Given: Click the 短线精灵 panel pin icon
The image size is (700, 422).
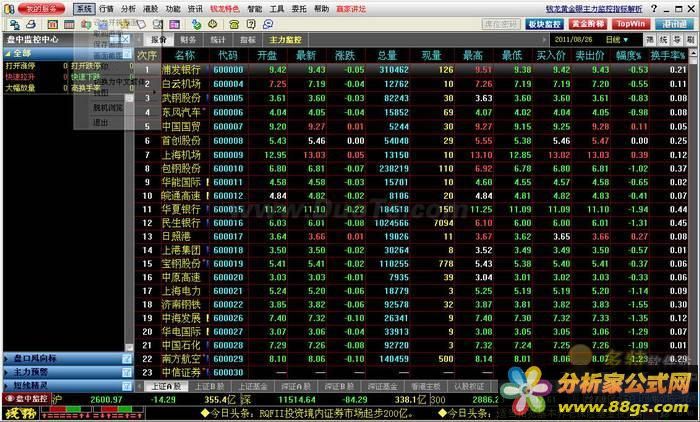Looking at the screenshot, I should point(127,385).
